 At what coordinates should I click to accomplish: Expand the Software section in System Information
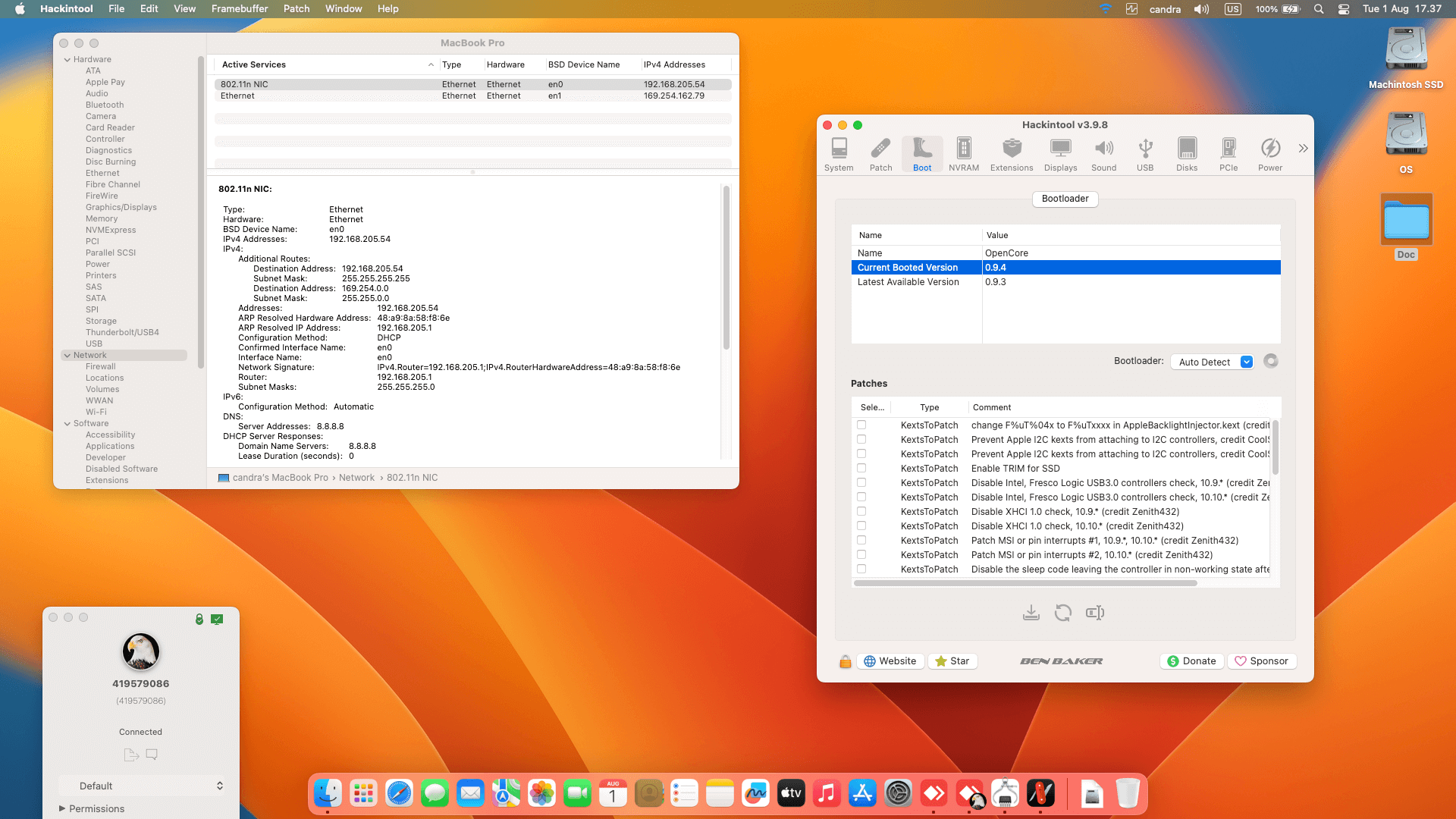point(67,423)
